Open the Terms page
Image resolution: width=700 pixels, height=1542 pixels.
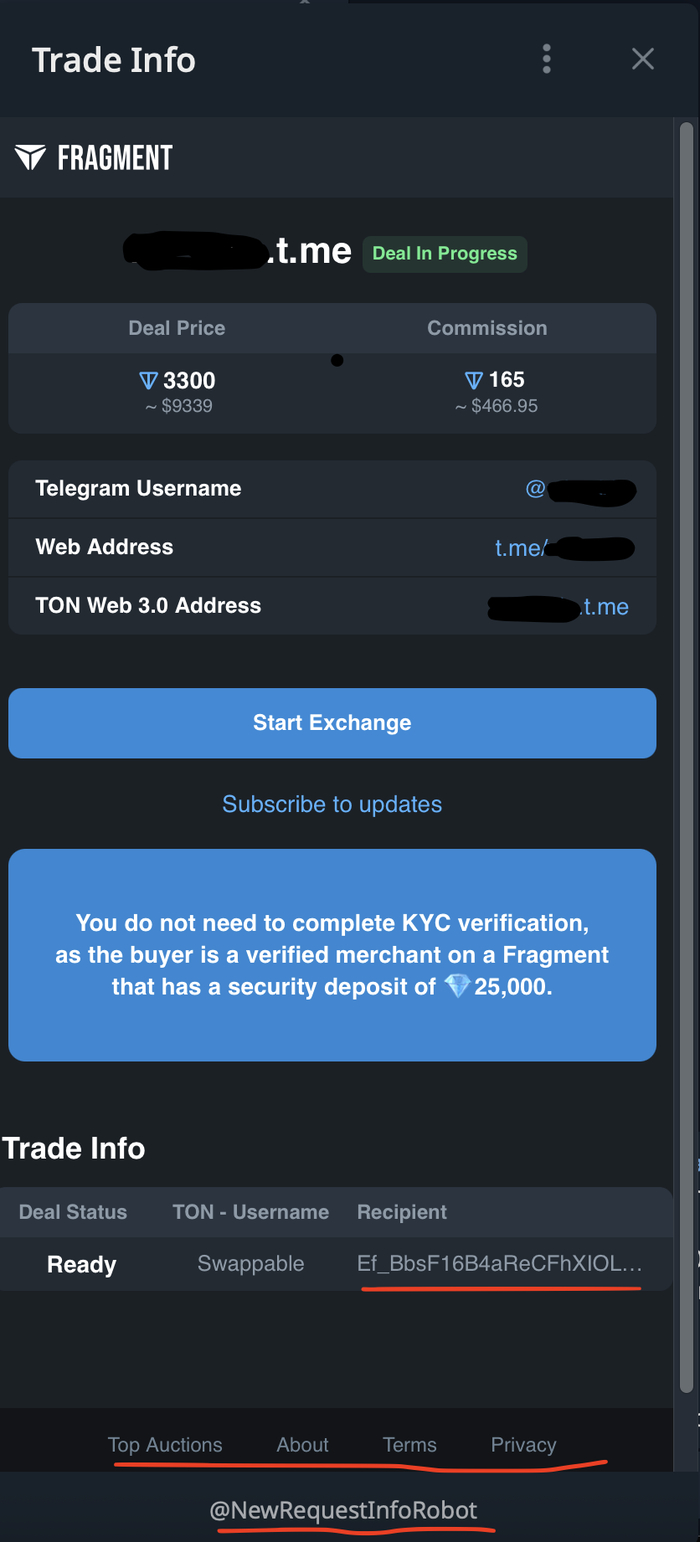click(x=409, y=1444)
